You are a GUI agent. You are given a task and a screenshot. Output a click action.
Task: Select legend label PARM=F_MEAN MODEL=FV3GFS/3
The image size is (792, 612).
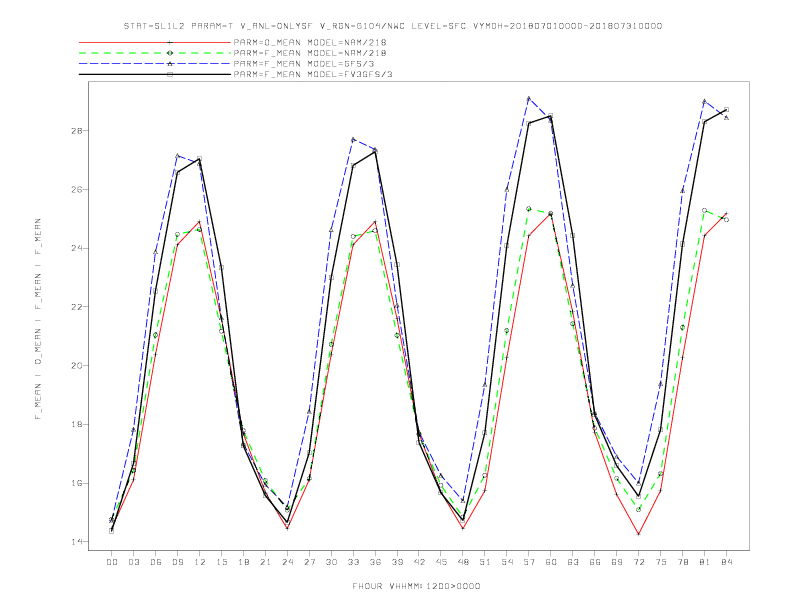(313, 74)
